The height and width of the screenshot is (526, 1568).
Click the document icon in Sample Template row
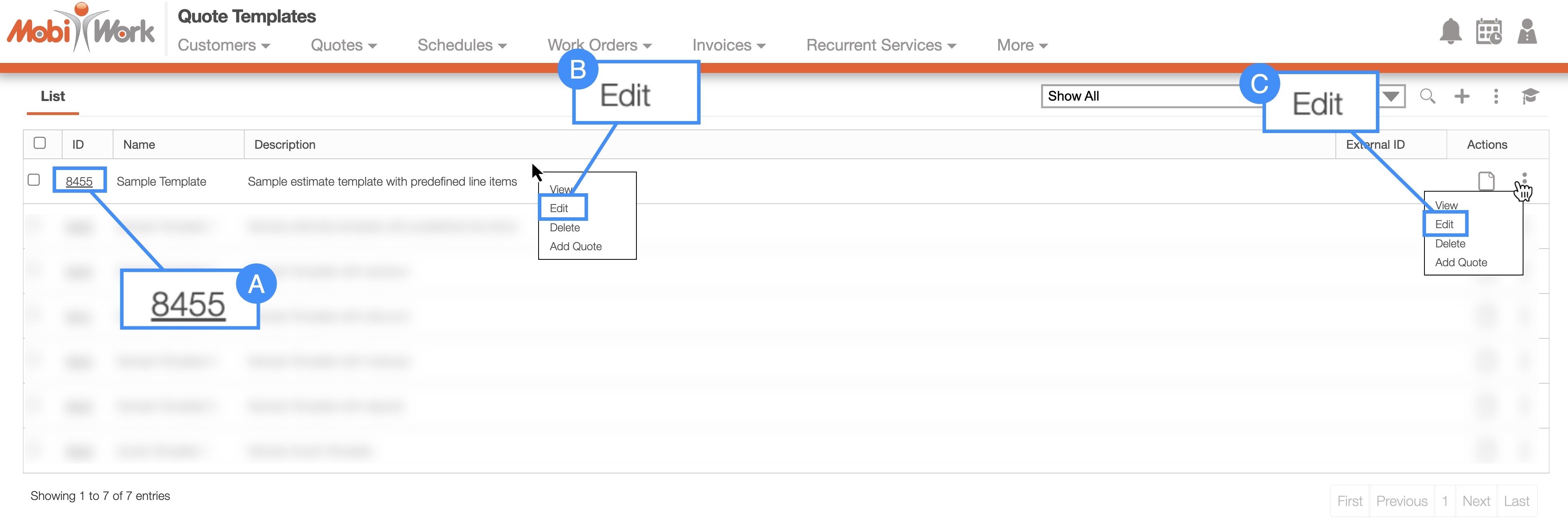point(1486,182)
